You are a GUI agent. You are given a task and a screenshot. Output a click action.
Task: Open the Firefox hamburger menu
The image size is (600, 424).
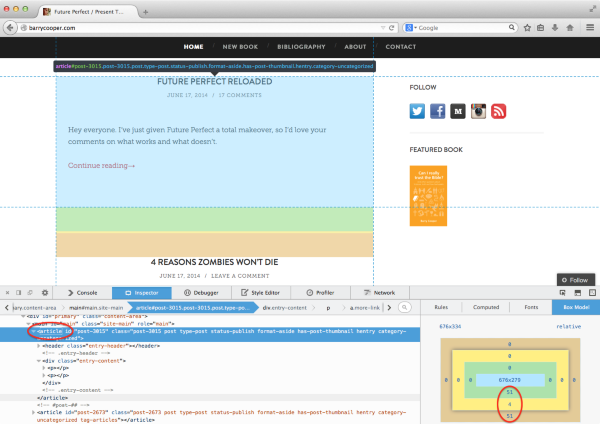587,28
